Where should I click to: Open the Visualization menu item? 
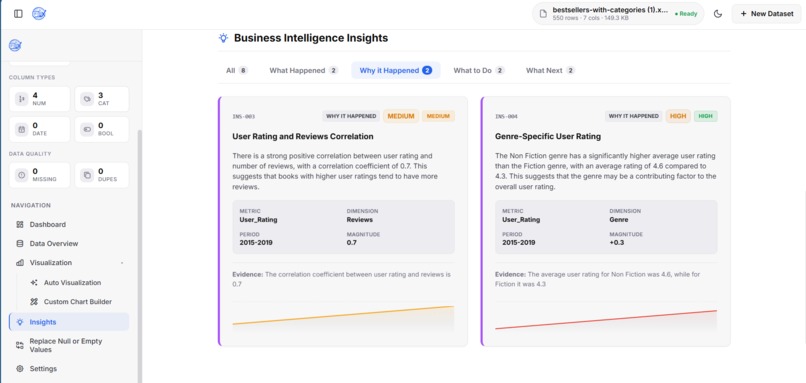pos(69,263)
